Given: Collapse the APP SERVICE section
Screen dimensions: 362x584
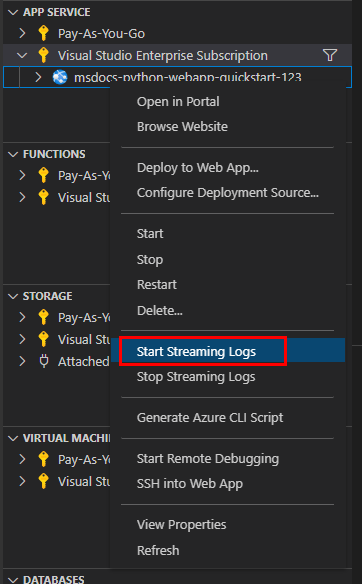Looking at the screenshot, I should tap(13, 12).
